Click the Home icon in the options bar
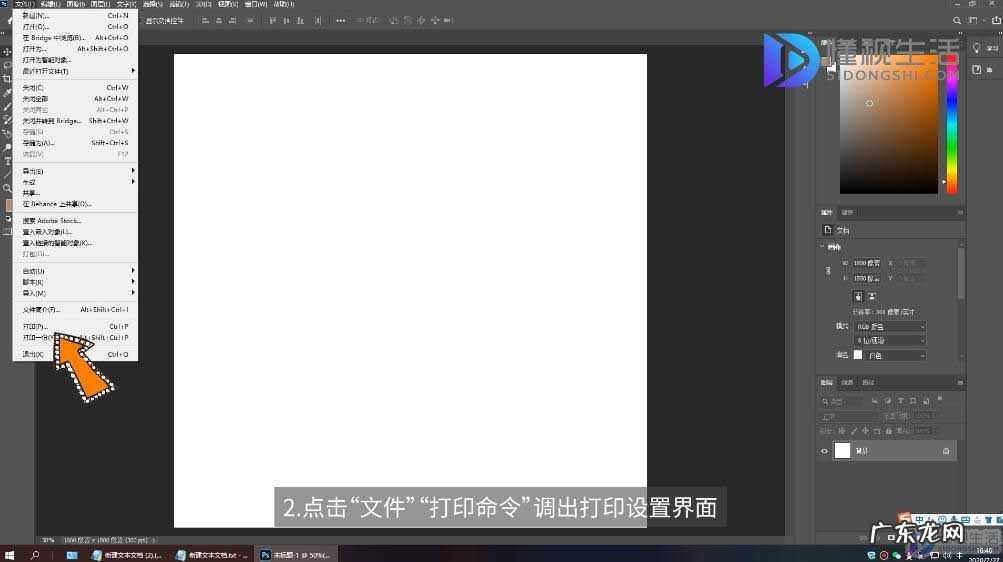Viewport: 1003px width, 562px height. click(x=8, y=20)
